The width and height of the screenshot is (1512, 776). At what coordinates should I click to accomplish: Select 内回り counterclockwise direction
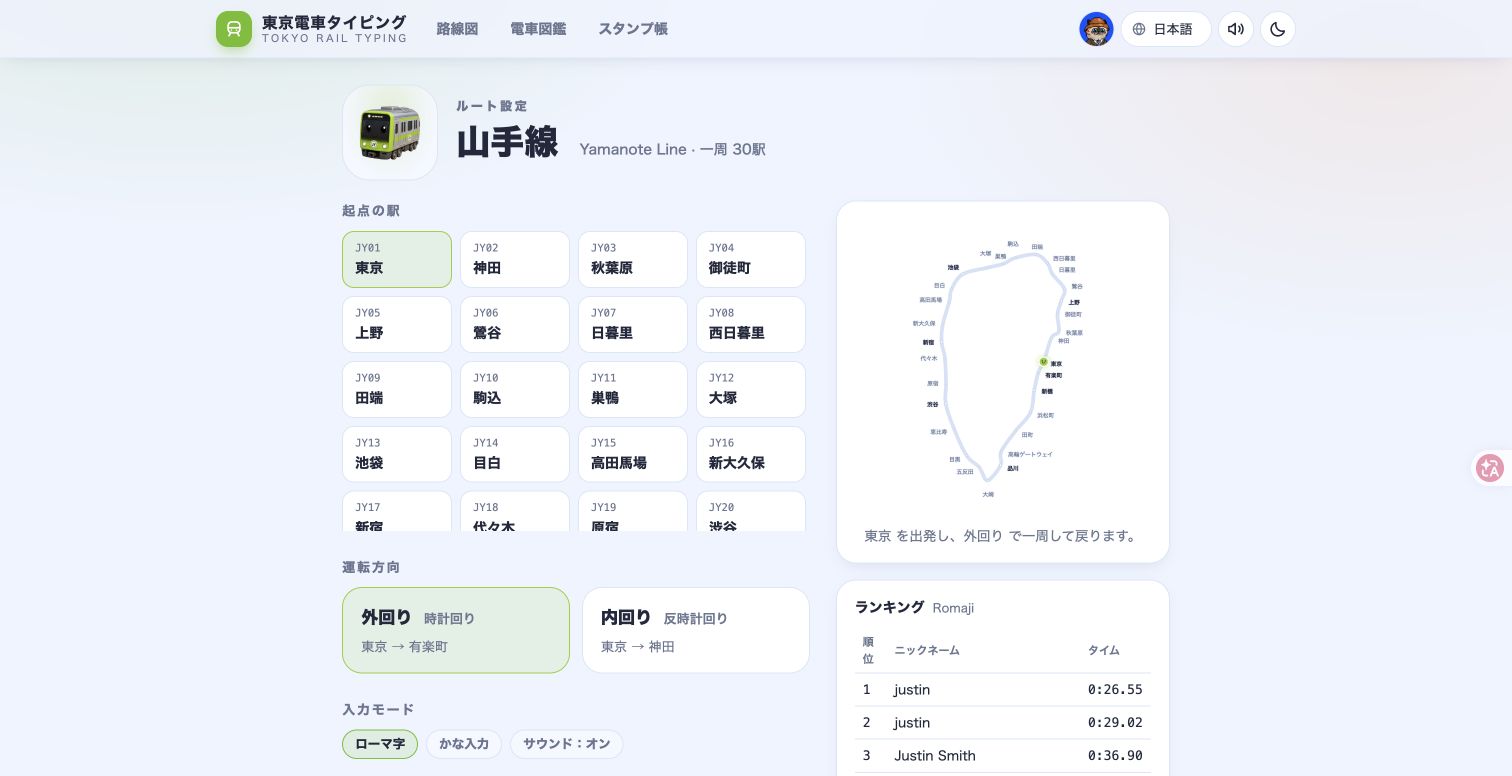(x=696, y=630)
